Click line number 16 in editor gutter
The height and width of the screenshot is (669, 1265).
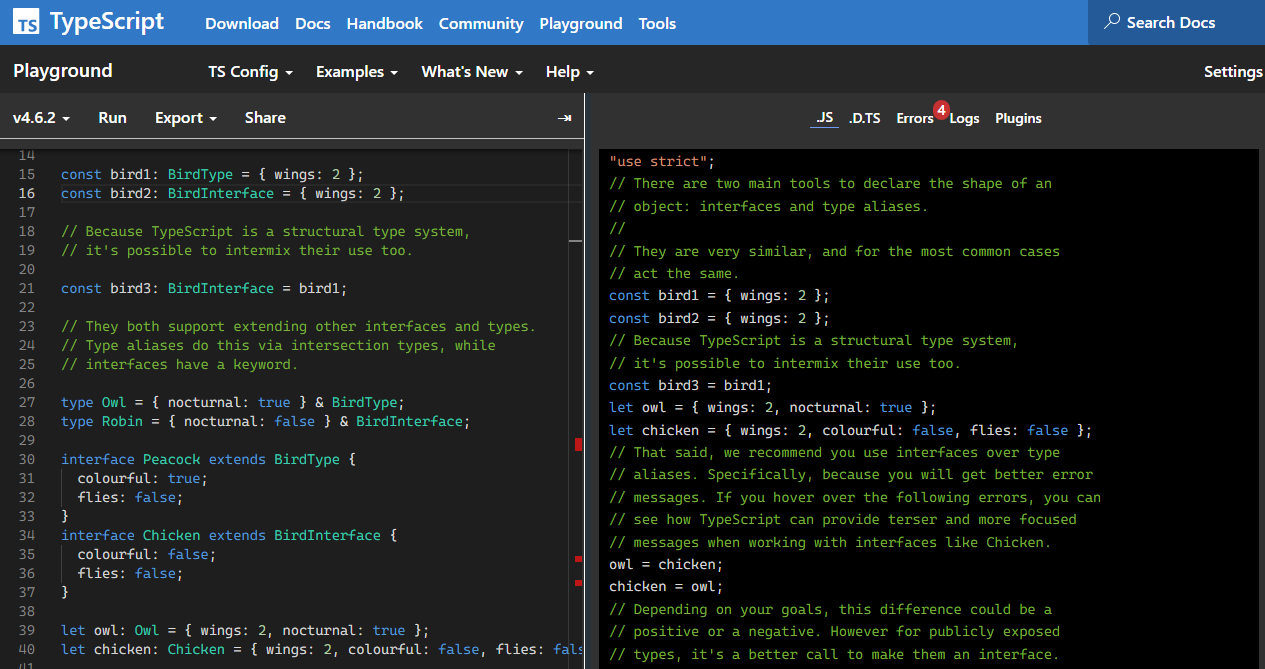pyautogui.click(x=26, y=193)
